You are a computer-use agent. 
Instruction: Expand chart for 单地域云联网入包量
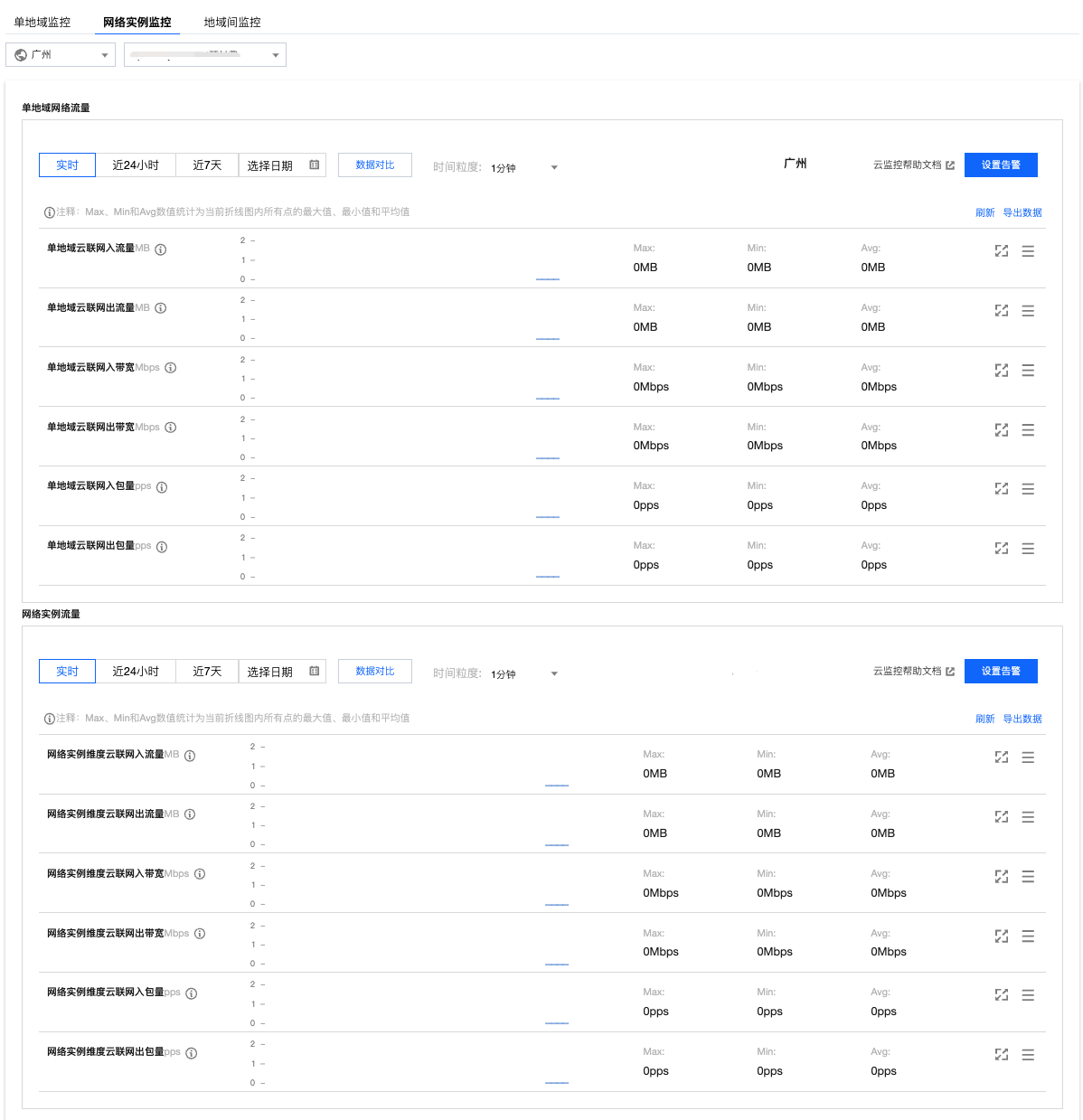point(1002,489)
